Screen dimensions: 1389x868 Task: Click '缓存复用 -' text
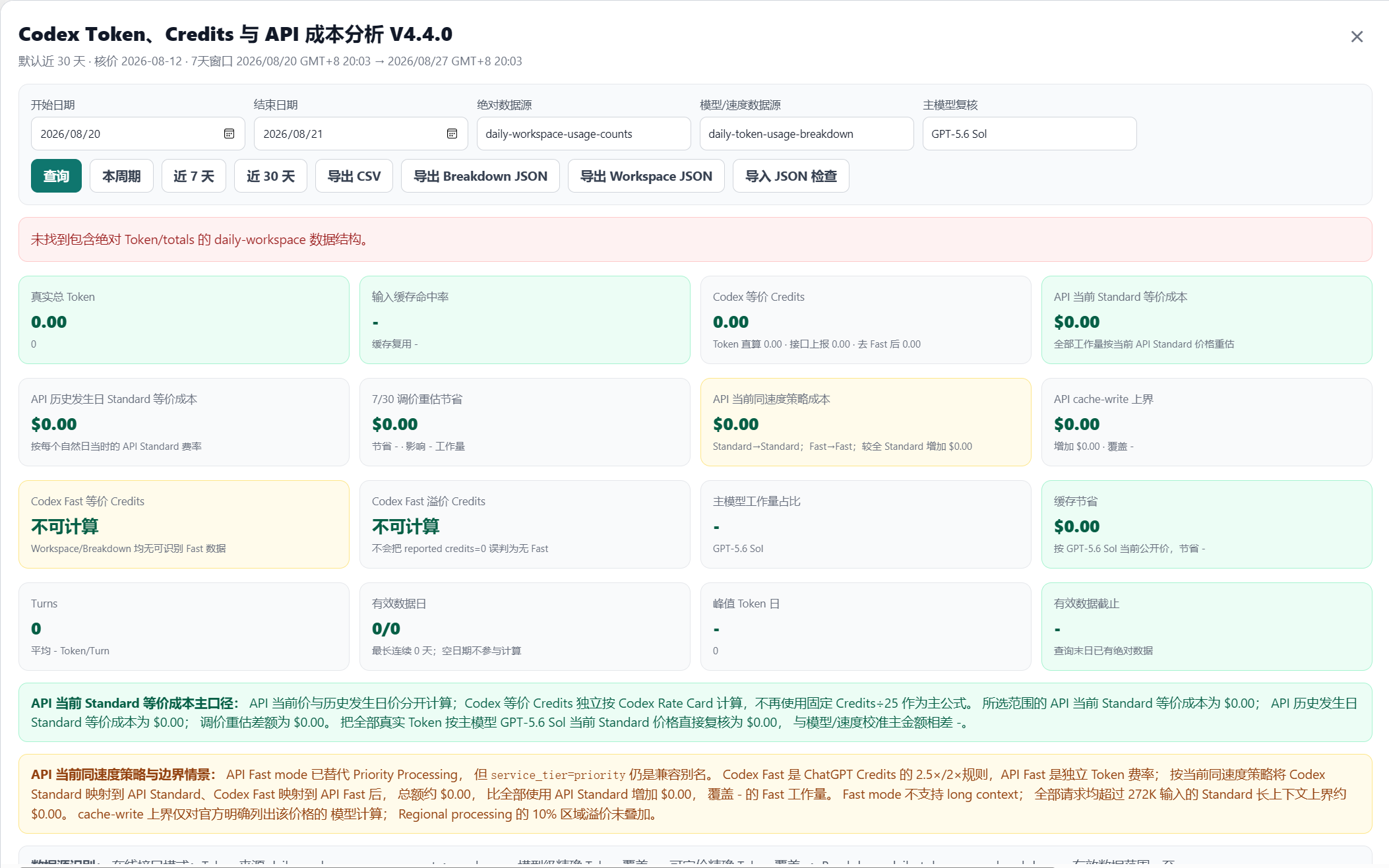[x=394, y=344]
